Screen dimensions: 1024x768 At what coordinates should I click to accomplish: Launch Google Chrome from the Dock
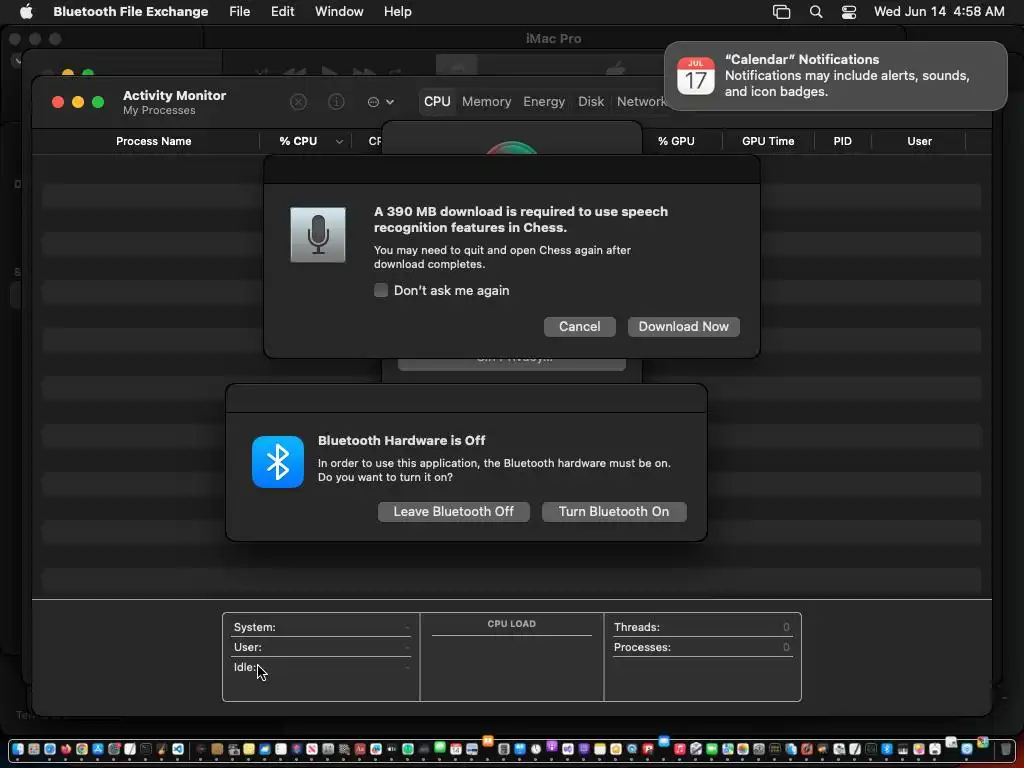(82, 749)
